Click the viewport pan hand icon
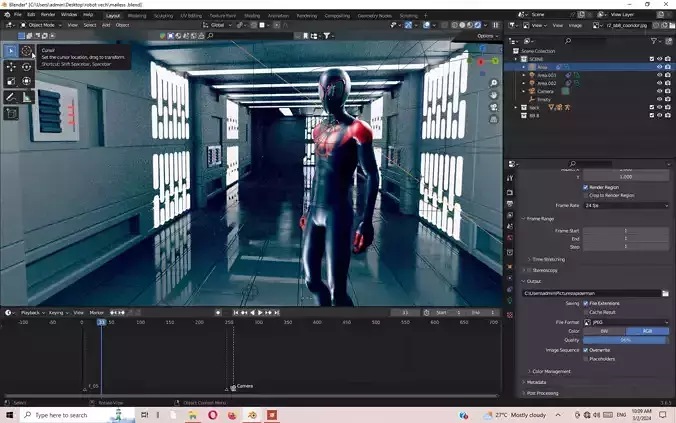The width and height of the screenshot is (676, 423). coord(494,95)
